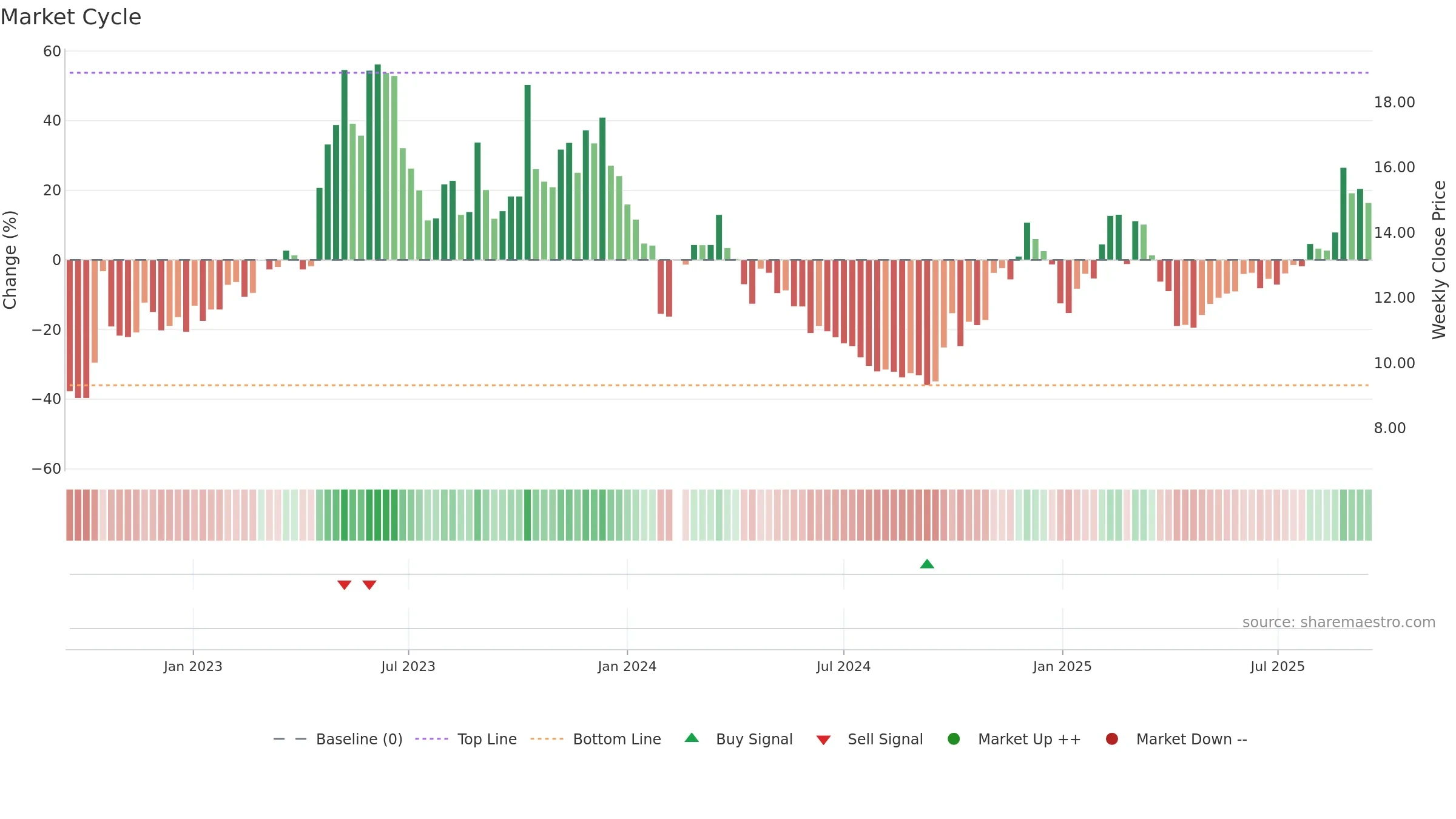Click the second red Sell Signal marker
The height and width of the screenshot is (819, 1456).
[369, 585]
